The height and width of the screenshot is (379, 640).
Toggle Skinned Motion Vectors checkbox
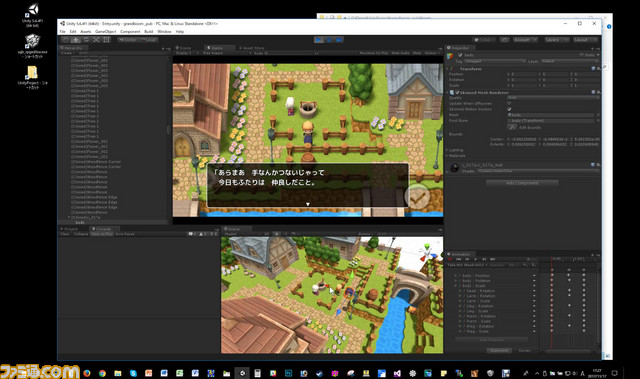[509, 109]
